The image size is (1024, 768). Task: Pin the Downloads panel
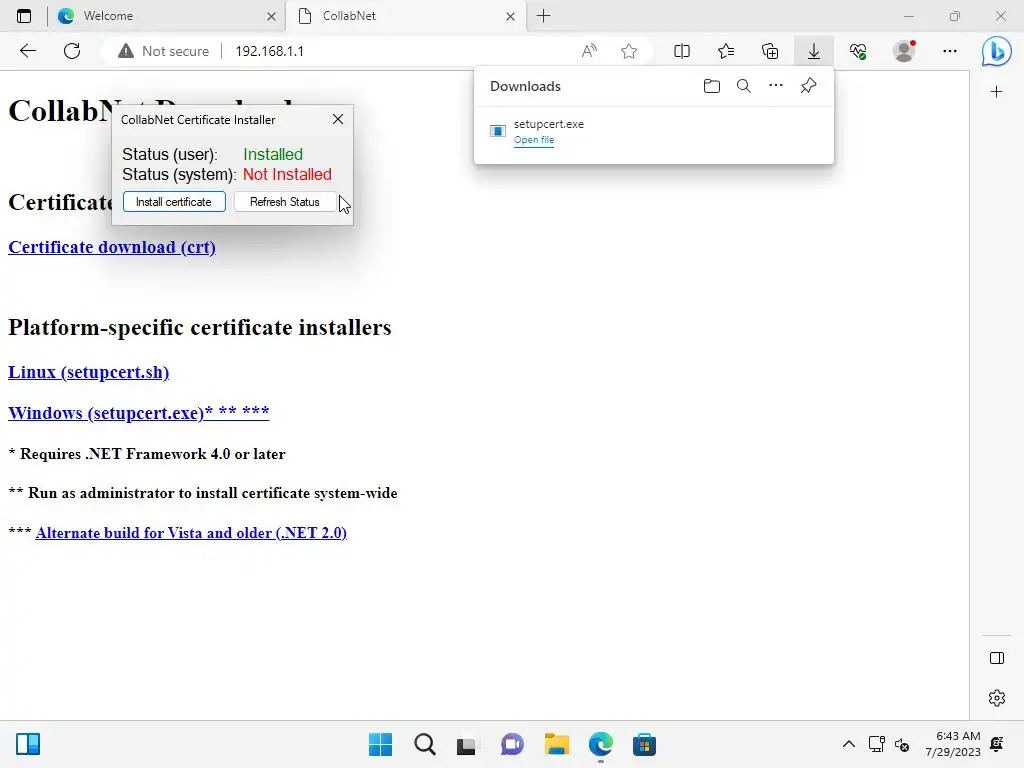808,86
